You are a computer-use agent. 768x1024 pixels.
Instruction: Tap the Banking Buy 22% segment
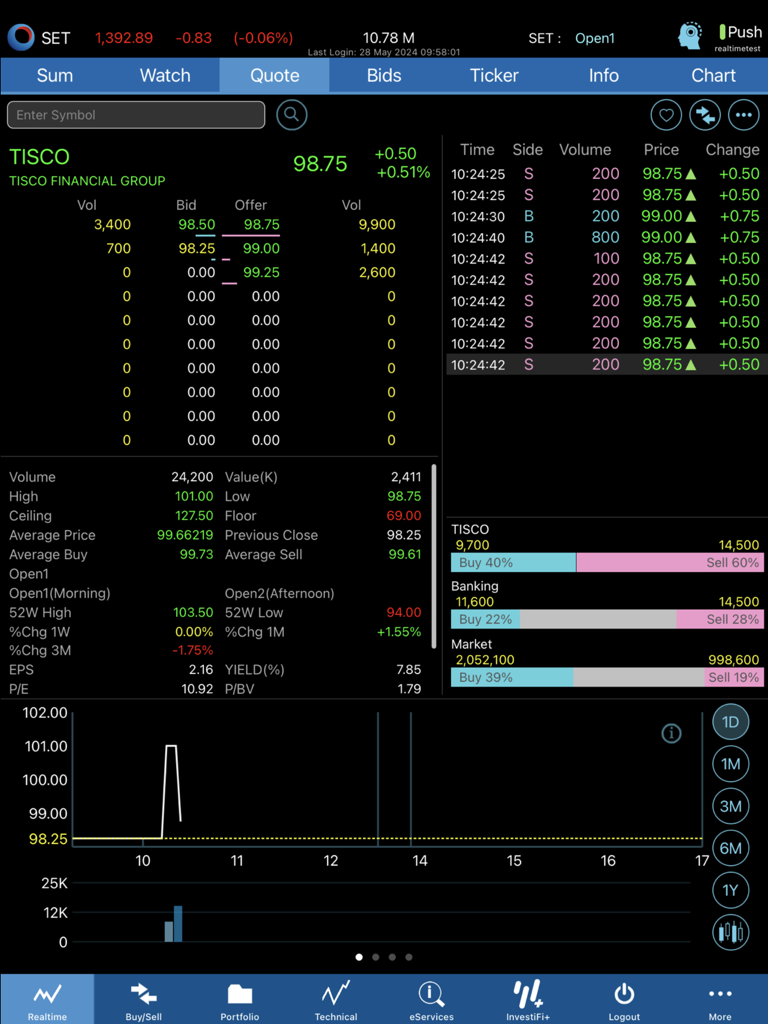click(485, 620)
